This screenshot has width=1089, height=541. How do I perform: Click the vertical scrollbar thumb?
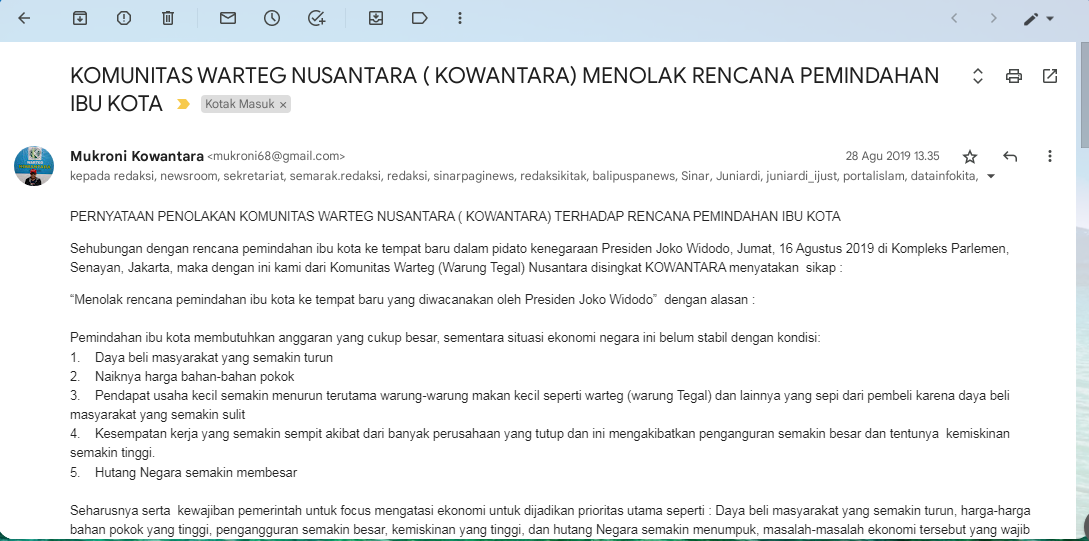(1084, 94)
